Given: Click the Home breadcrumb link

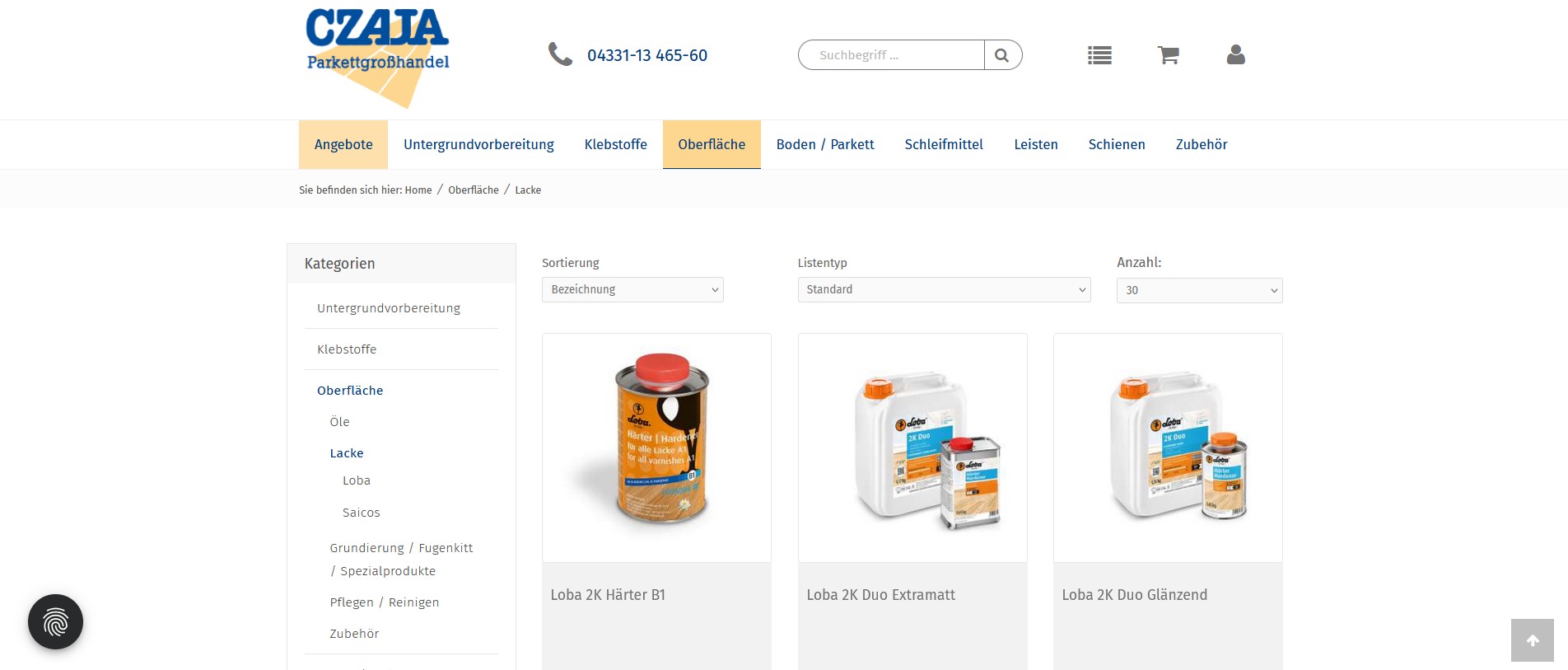Looking at the screenshot, I should point(418,190).
